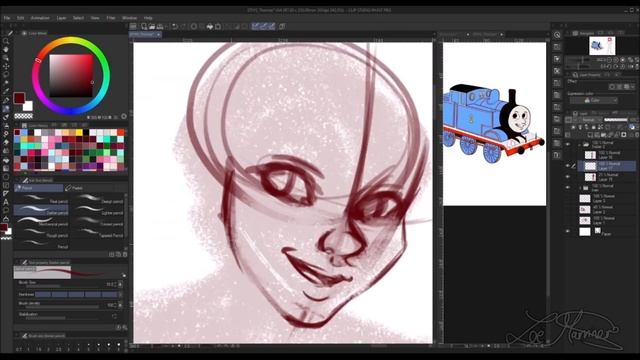Screen dimensions: 640x360
Task: Toggle visibility of Layer 17
Action: click(568, 166)
